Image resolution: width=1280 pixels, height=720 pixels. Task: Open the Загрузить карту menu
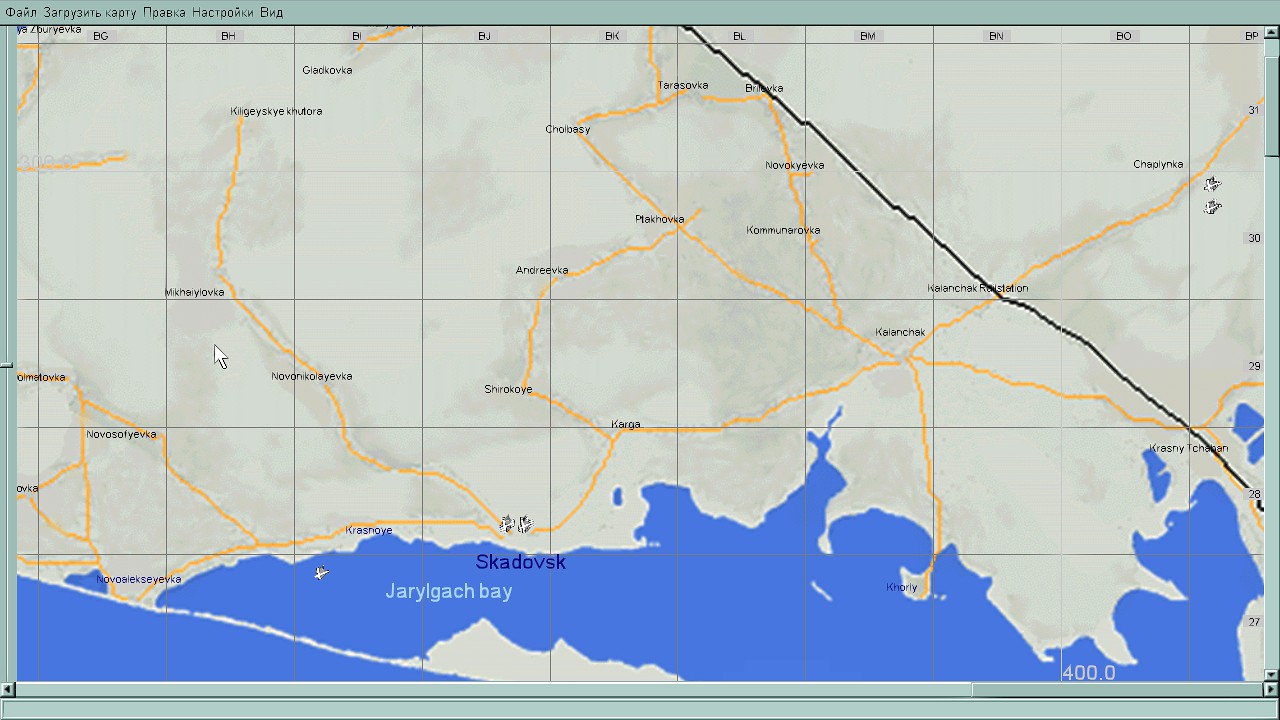pos(90,12)
